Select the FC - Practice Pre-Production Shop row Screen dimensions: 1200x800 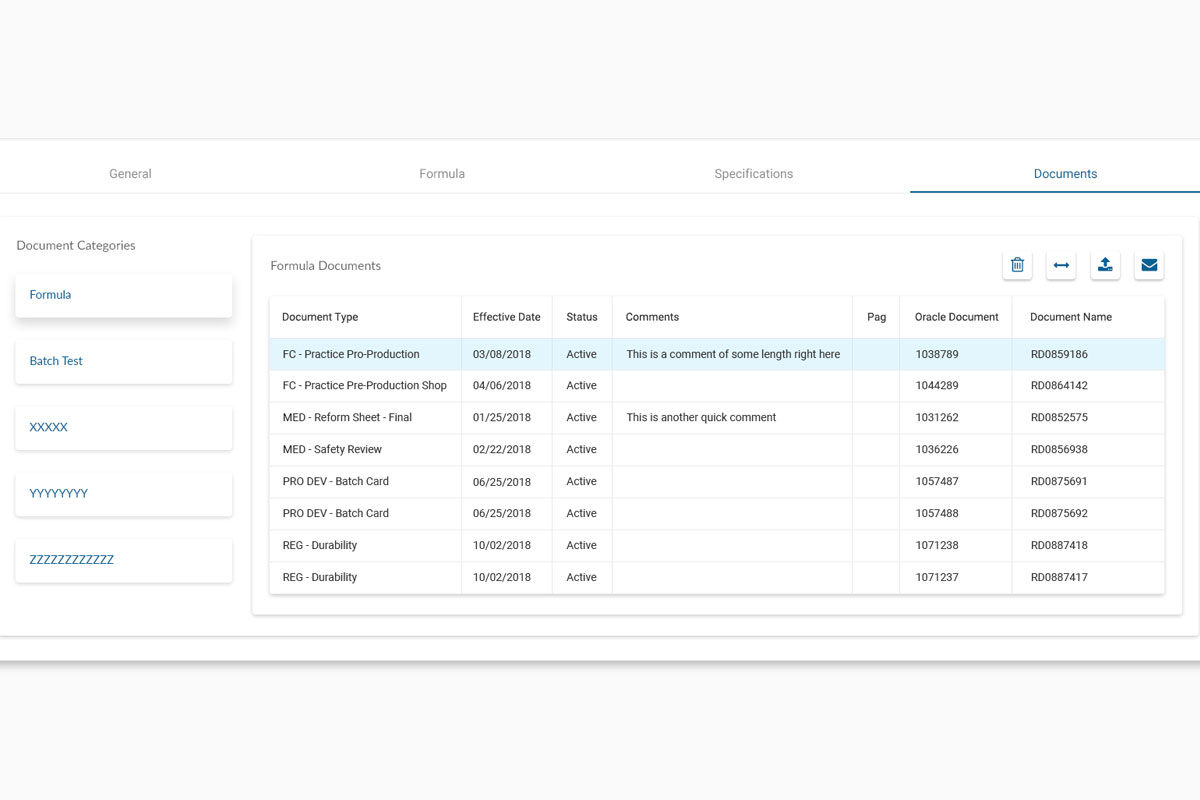[x=717, y=386]
